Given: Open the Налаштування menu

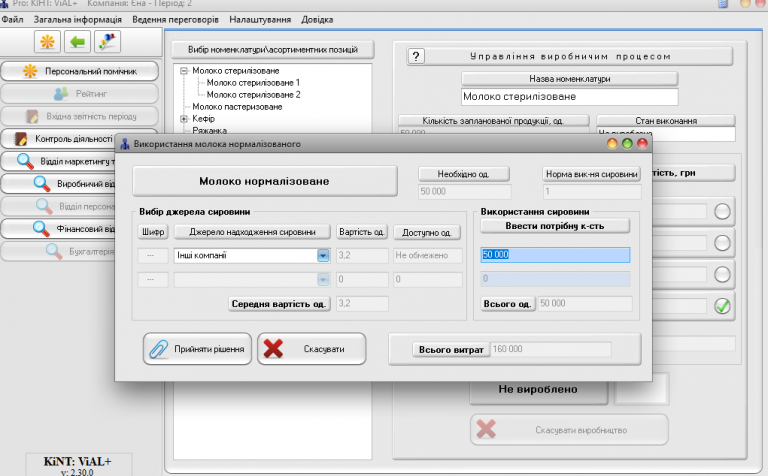Looking at the screenshot, I should 260,20.
